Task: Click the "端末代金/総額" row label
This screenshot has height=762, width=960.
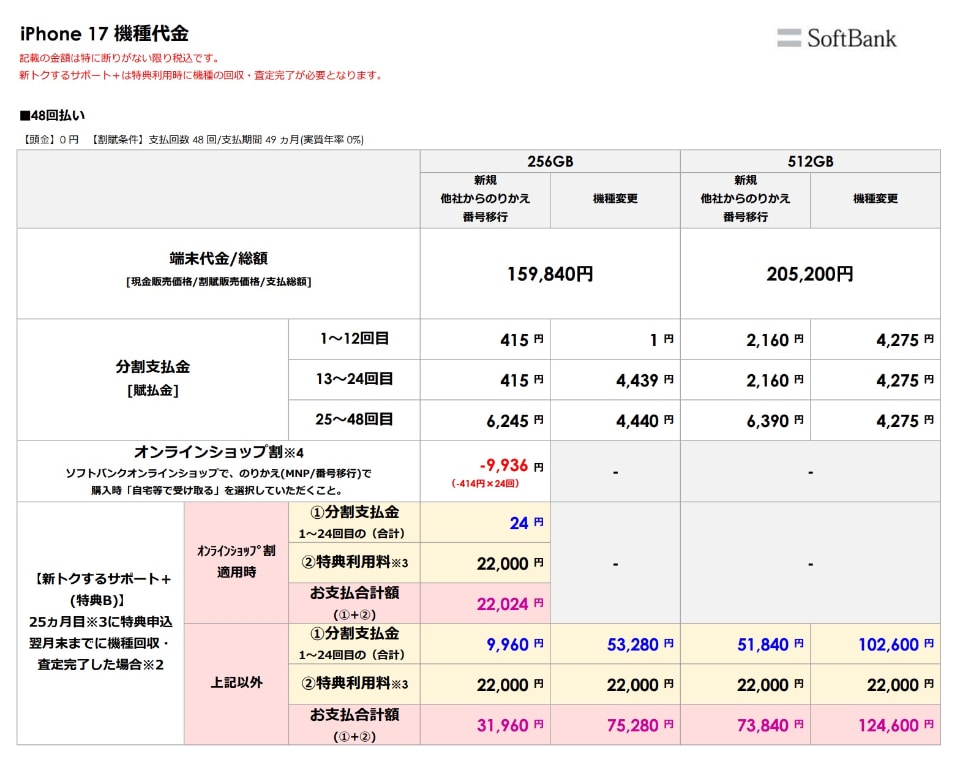Action: tap(219, 258)
